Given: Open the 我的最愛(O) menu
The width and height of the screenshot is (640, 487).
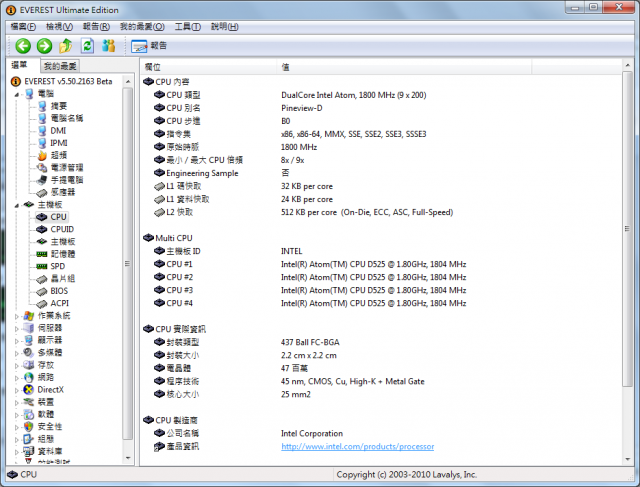Looking at the screenshot, I should tap(142, 27).
